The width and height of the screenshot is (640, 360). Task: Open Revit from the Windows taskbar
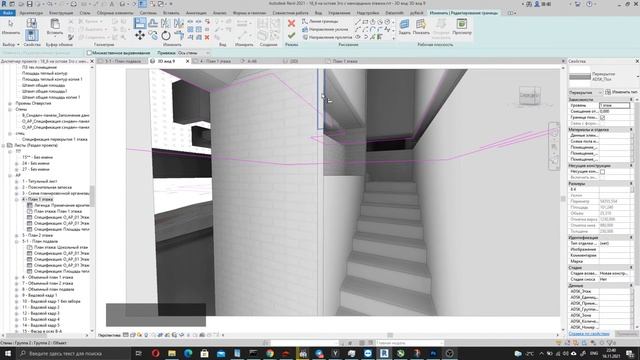(x=384, y=353)
